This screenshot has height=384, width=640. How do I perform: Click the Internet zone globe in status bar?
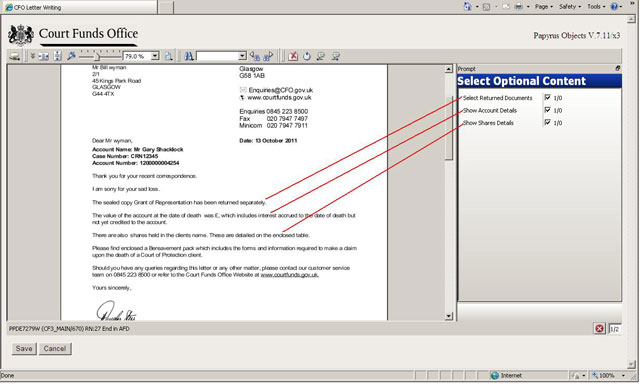[x=495, y=375]
